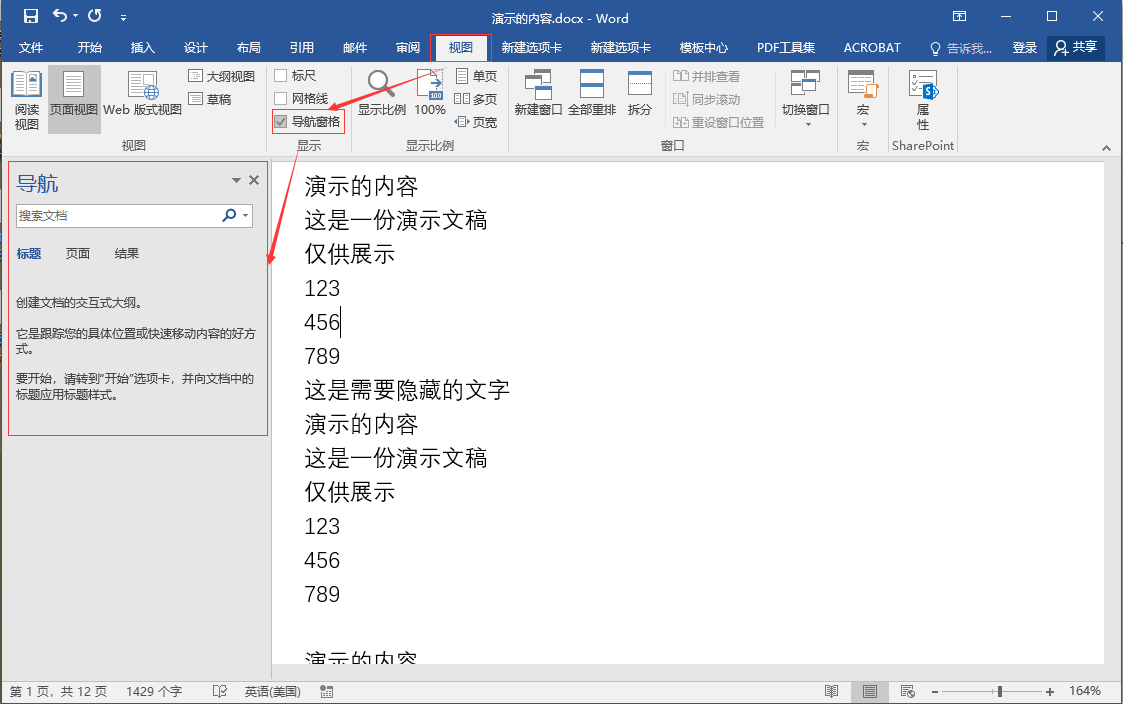
Task: Select web layout in status bar
Action: click(908, 691)
